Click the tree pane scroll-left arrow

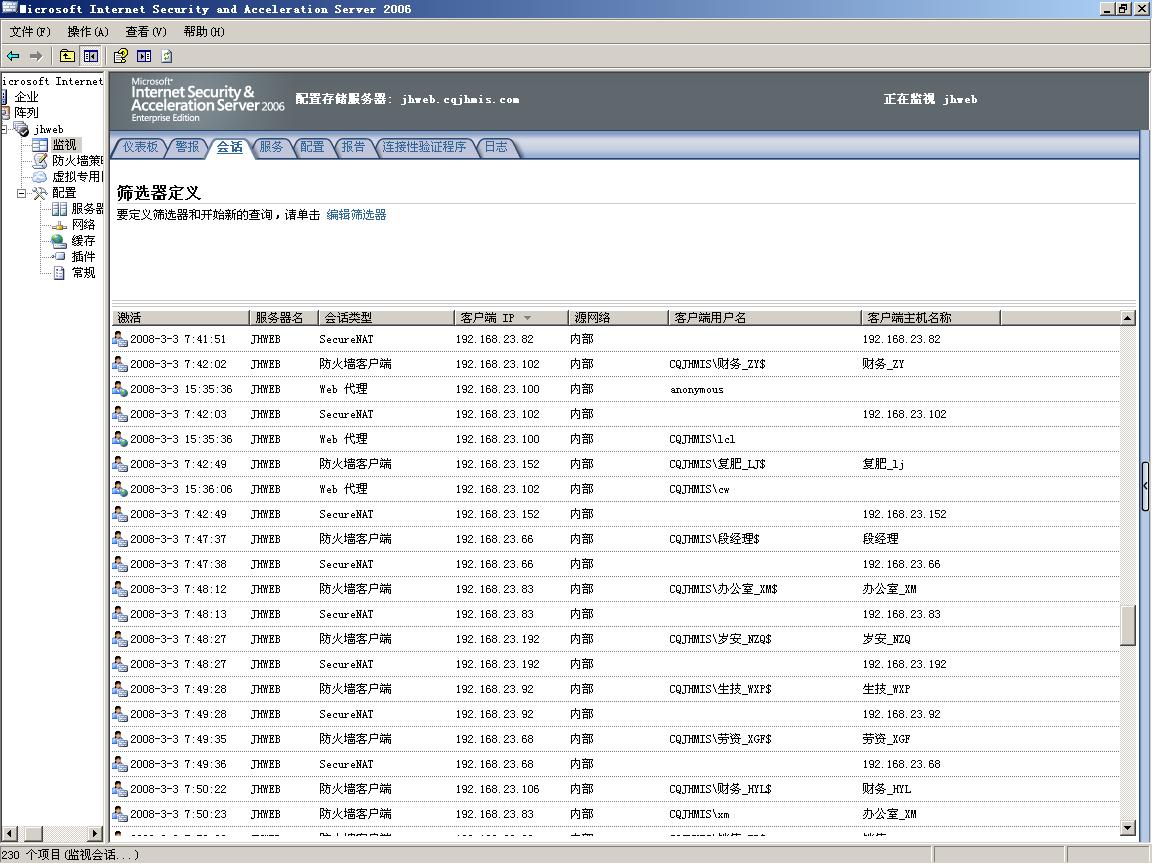coord(10,834)
